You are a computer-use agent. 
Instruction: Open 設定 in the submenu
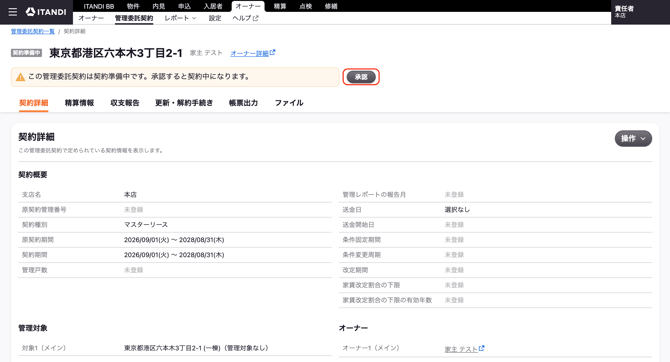[215, 18]
